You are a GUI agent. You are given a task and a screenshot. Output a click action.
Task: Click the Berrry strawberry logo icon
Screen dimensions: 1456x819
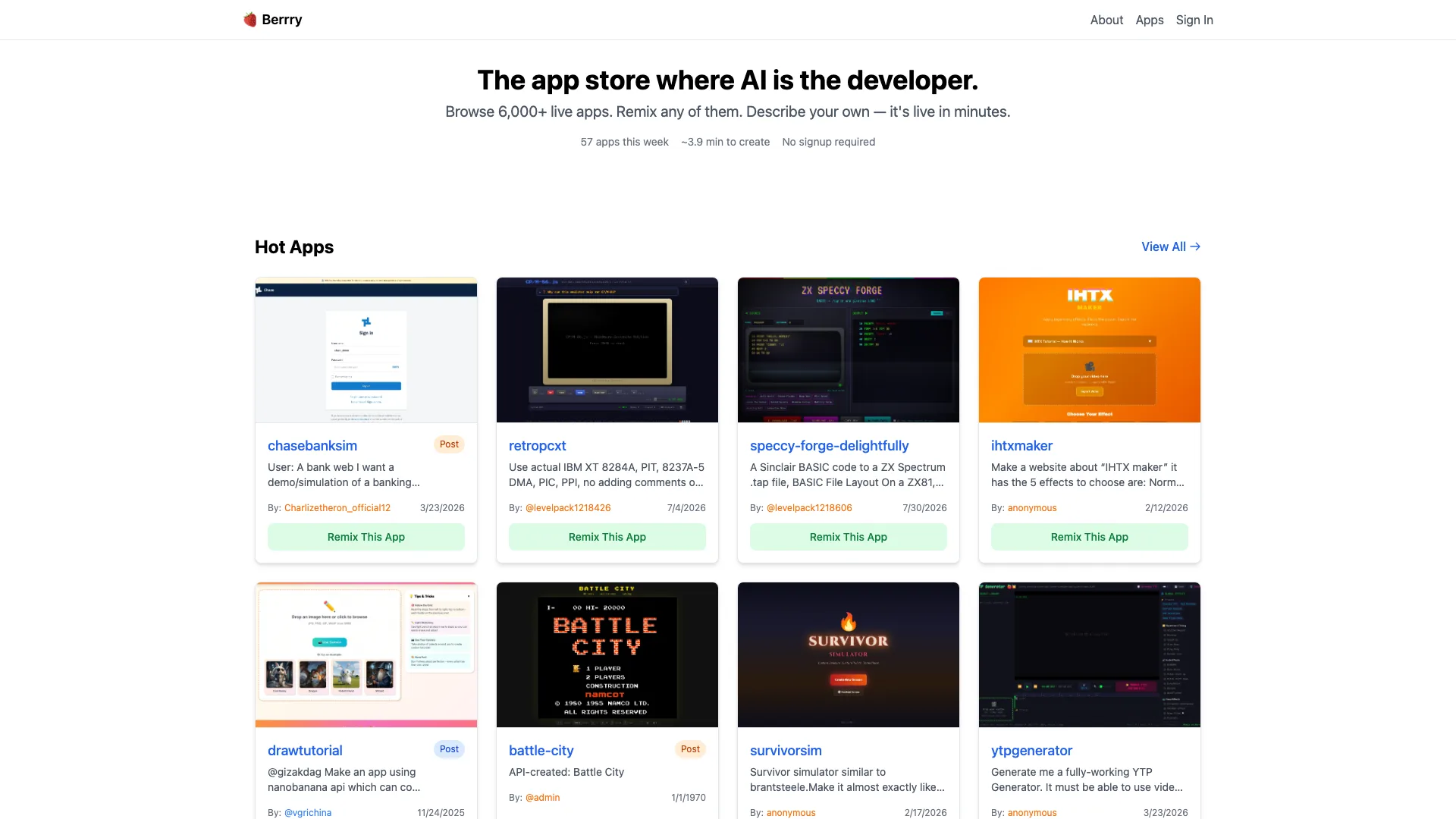pos(249,20)
